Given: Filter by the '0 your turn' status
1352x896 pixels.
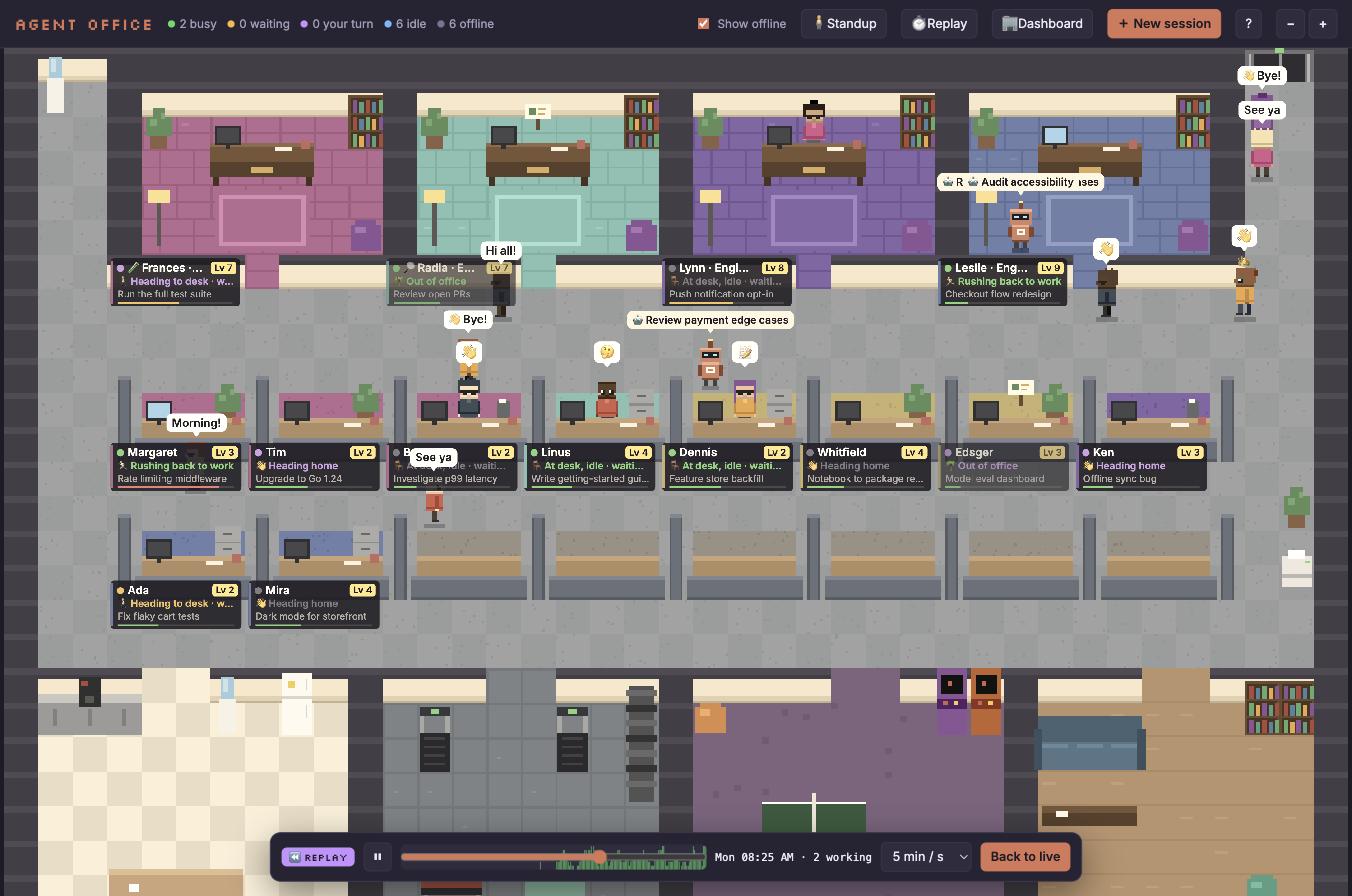Looking at the screenshot, I should pyautogui.click(x=337, y=24).
